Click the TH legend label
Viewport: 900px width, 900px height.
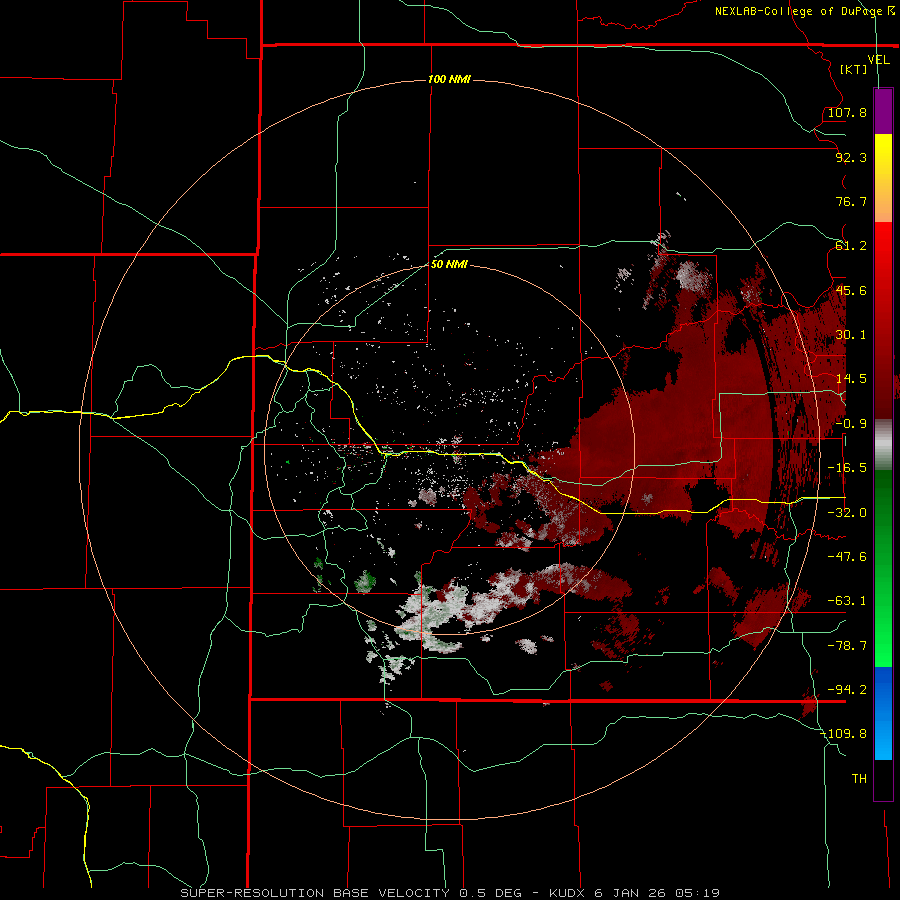[859, 779]
